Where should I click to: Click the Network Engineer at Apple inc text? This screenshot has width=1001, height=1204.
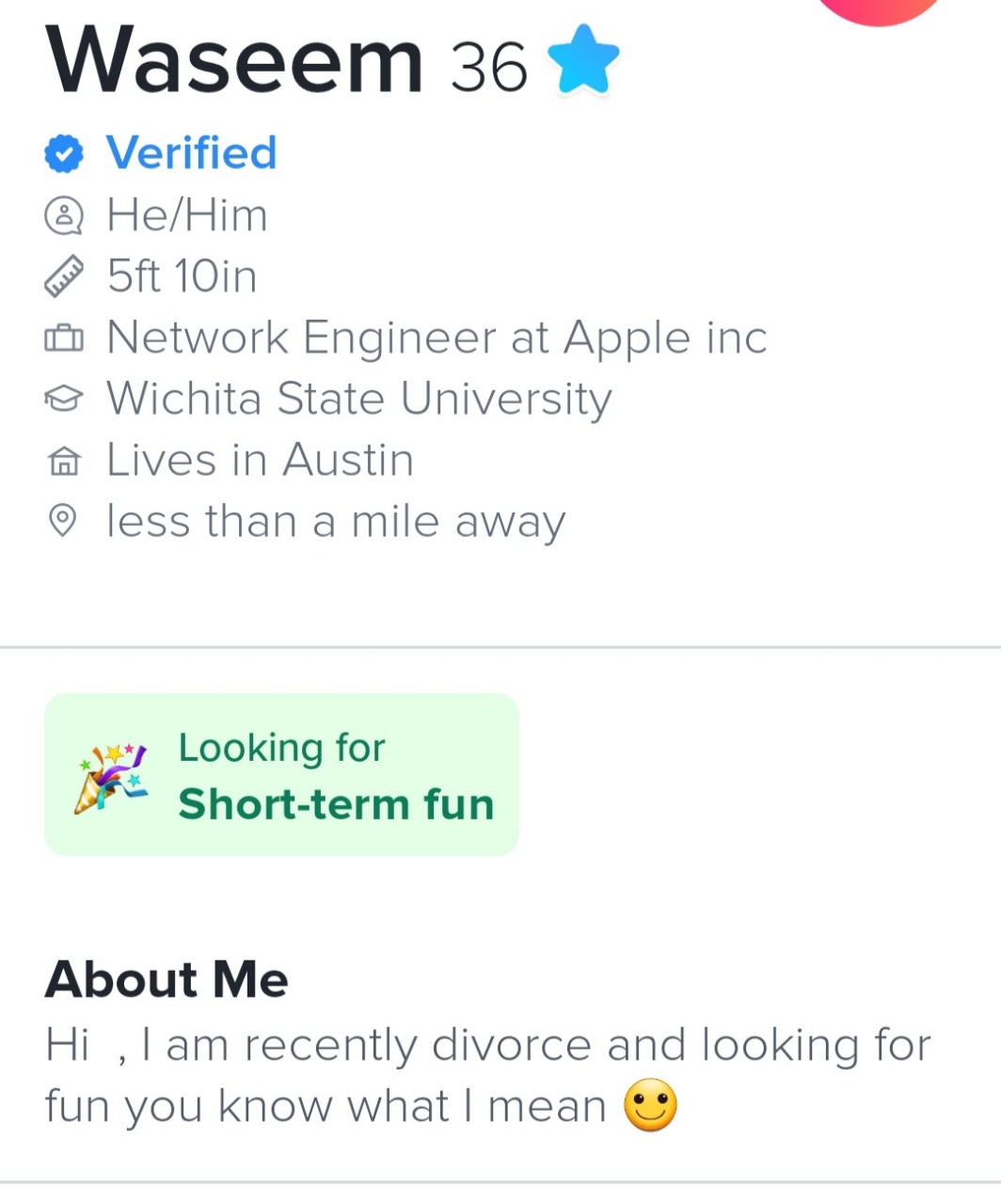pos(437,338)
